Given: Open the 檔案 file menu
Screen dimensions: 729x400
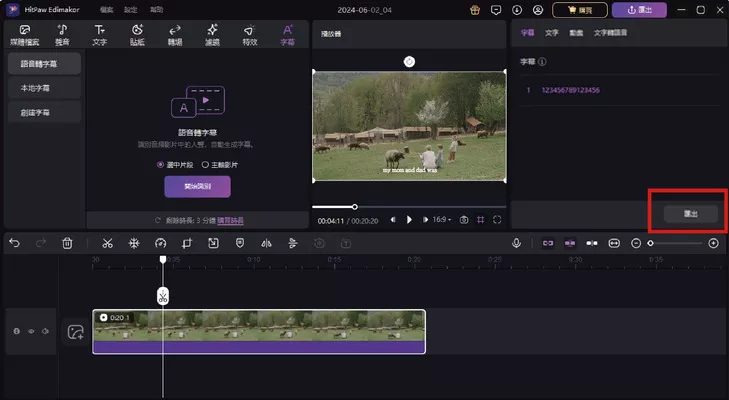Looking at the screenshot, I should pos(106,10).
